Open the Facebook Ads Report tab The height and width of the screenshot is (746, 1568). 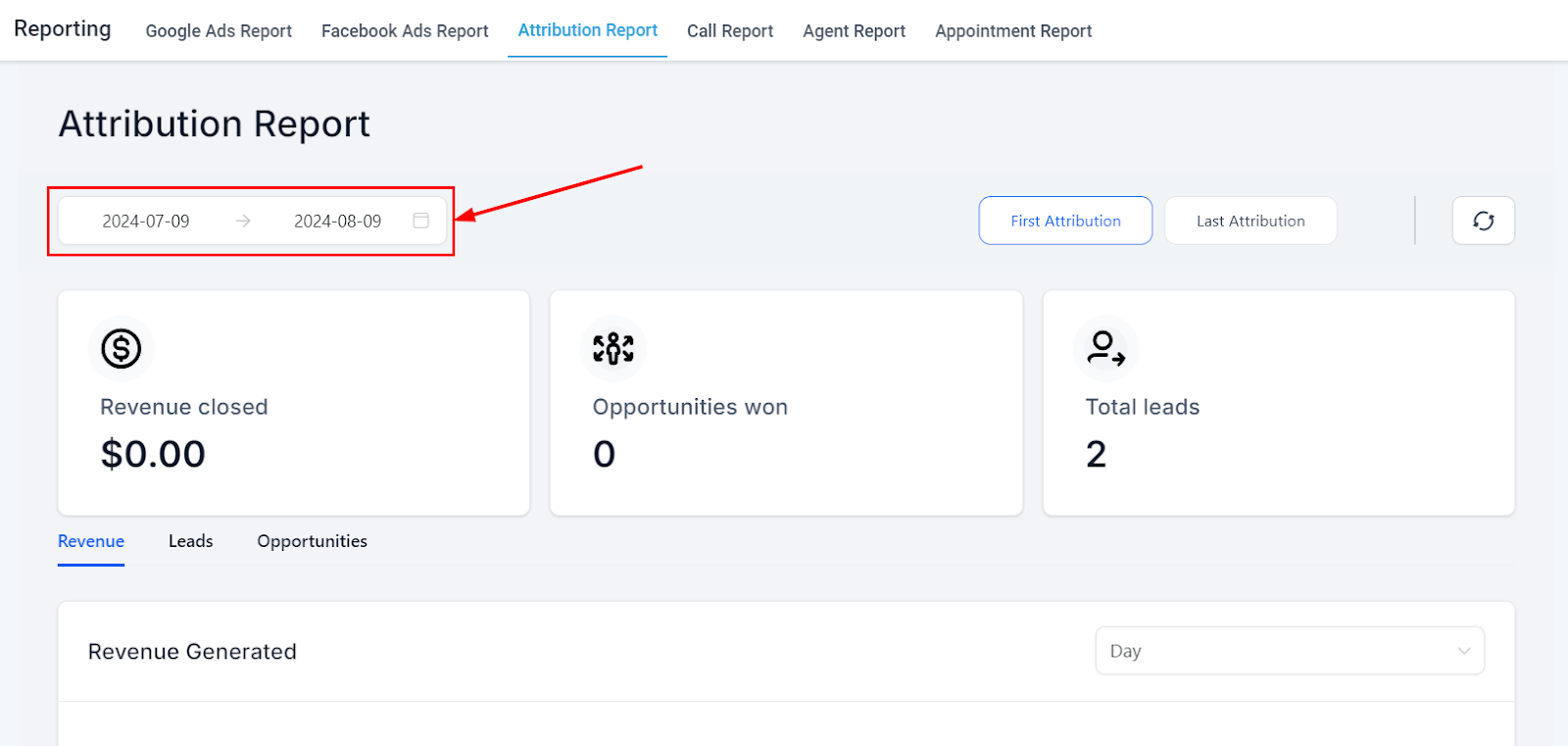(x=405, y=30)
